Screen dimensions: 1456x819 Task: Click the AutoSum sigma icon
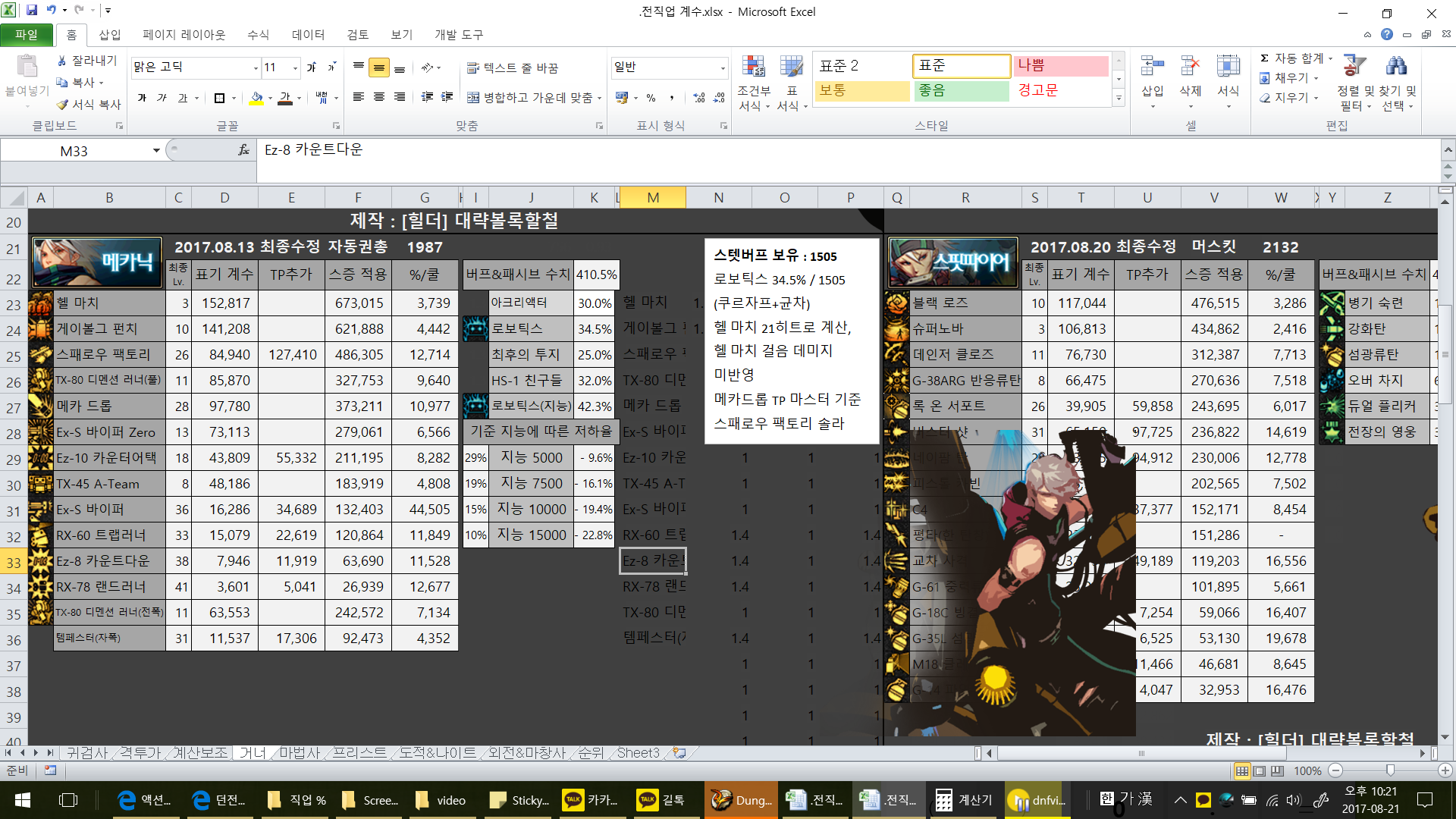pos(1264,58)
